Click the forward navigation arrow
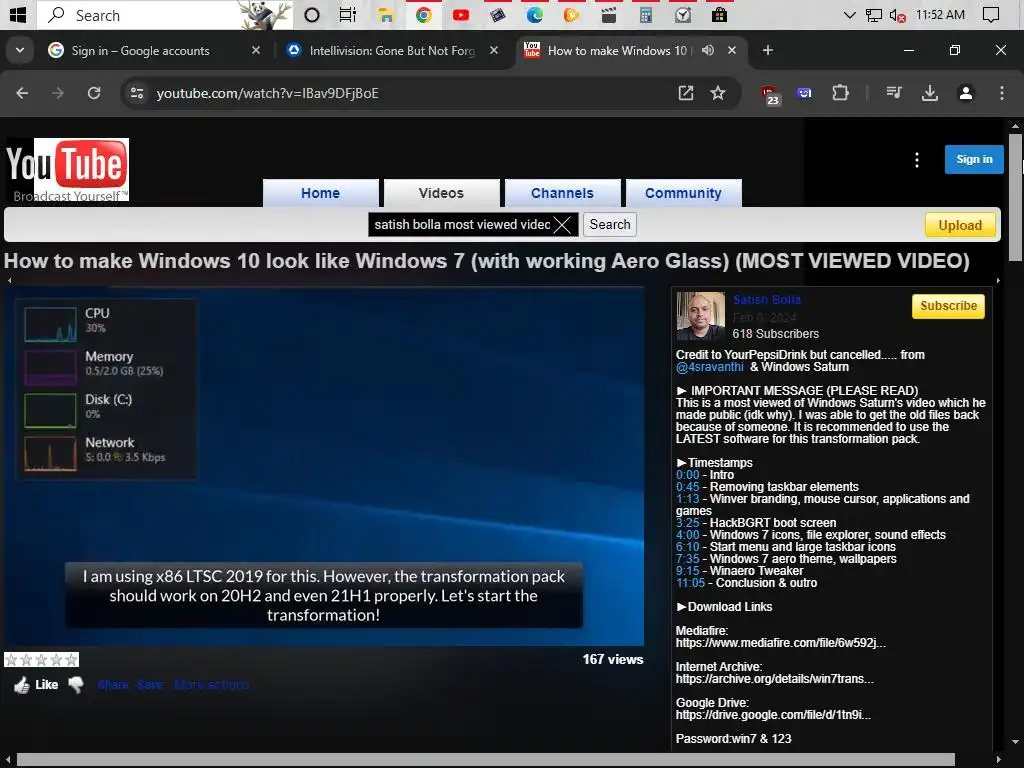This screenshot has width=1024, height=768. (x=58, y=93)
